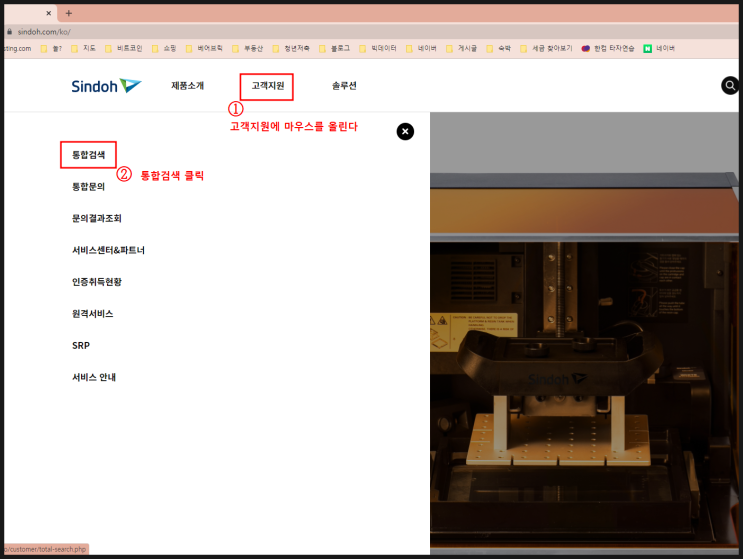Click the Sindoh logo
743x559 pixels.
point(106,86)
